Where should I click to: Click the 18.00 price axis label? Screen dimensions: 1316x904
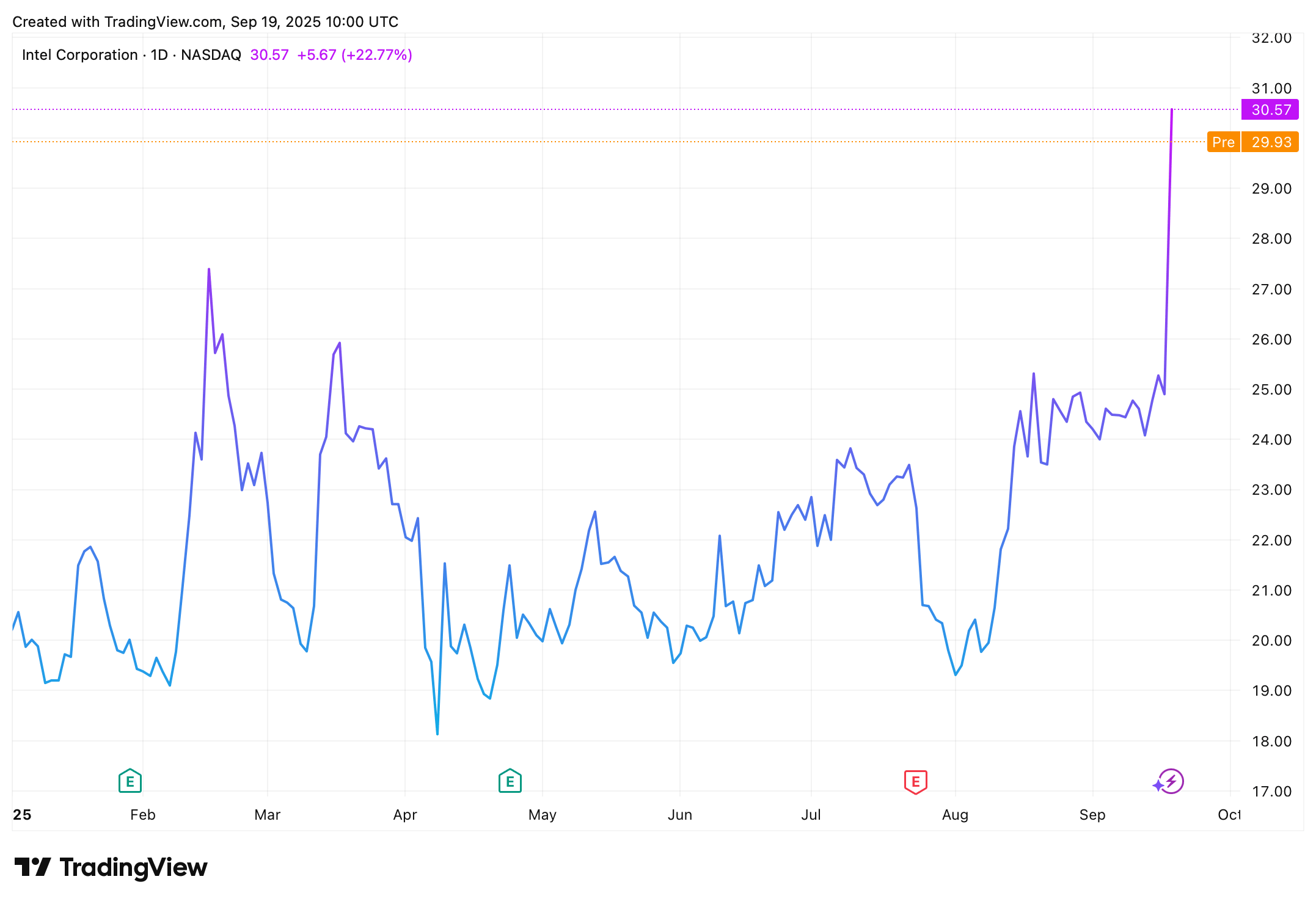coord(1271,741)
